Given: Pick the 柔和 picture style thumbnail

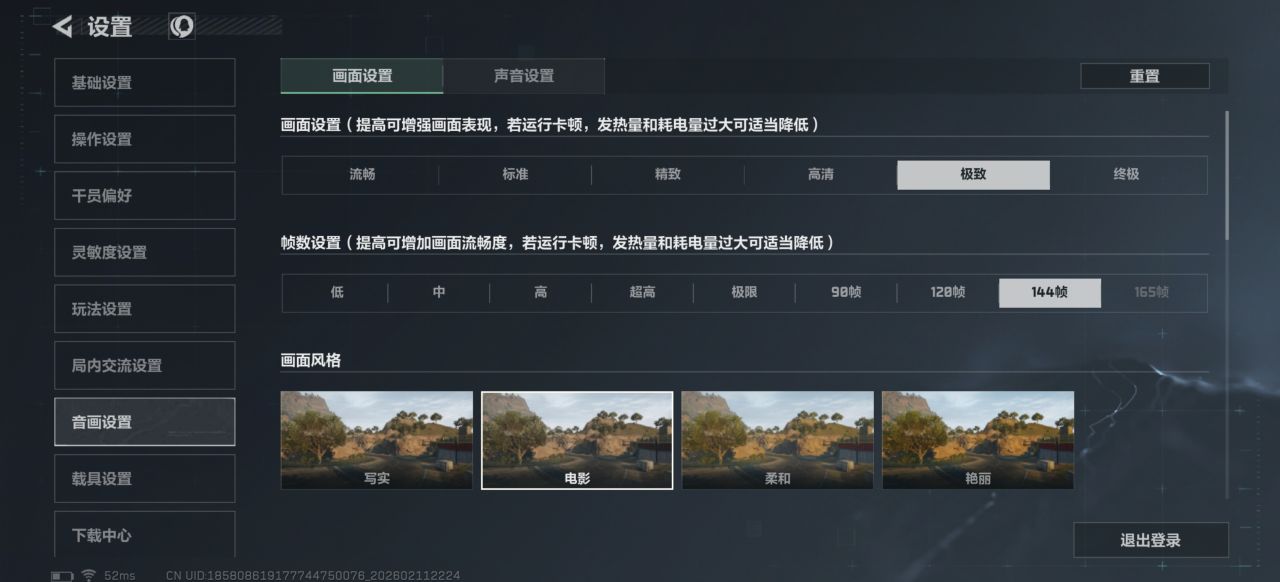Looking at the screenshot, I should click(x=778, y=440).
